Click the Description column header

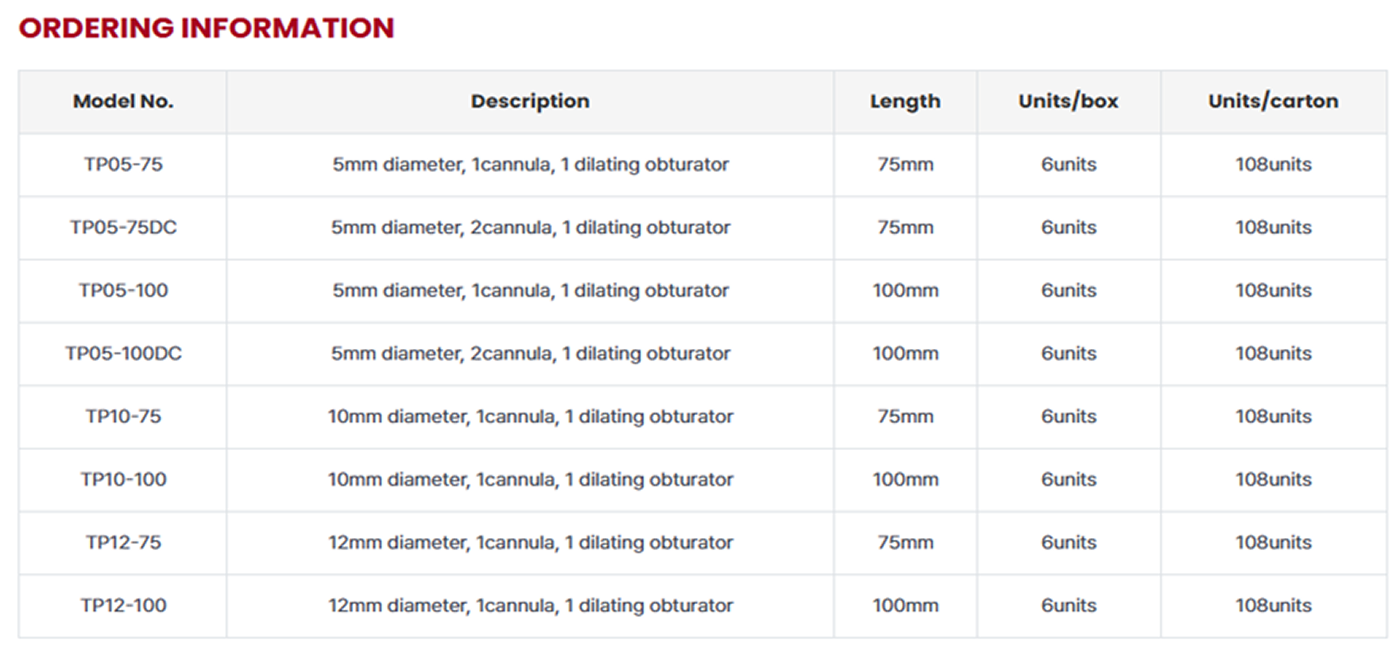coord(530,101)
